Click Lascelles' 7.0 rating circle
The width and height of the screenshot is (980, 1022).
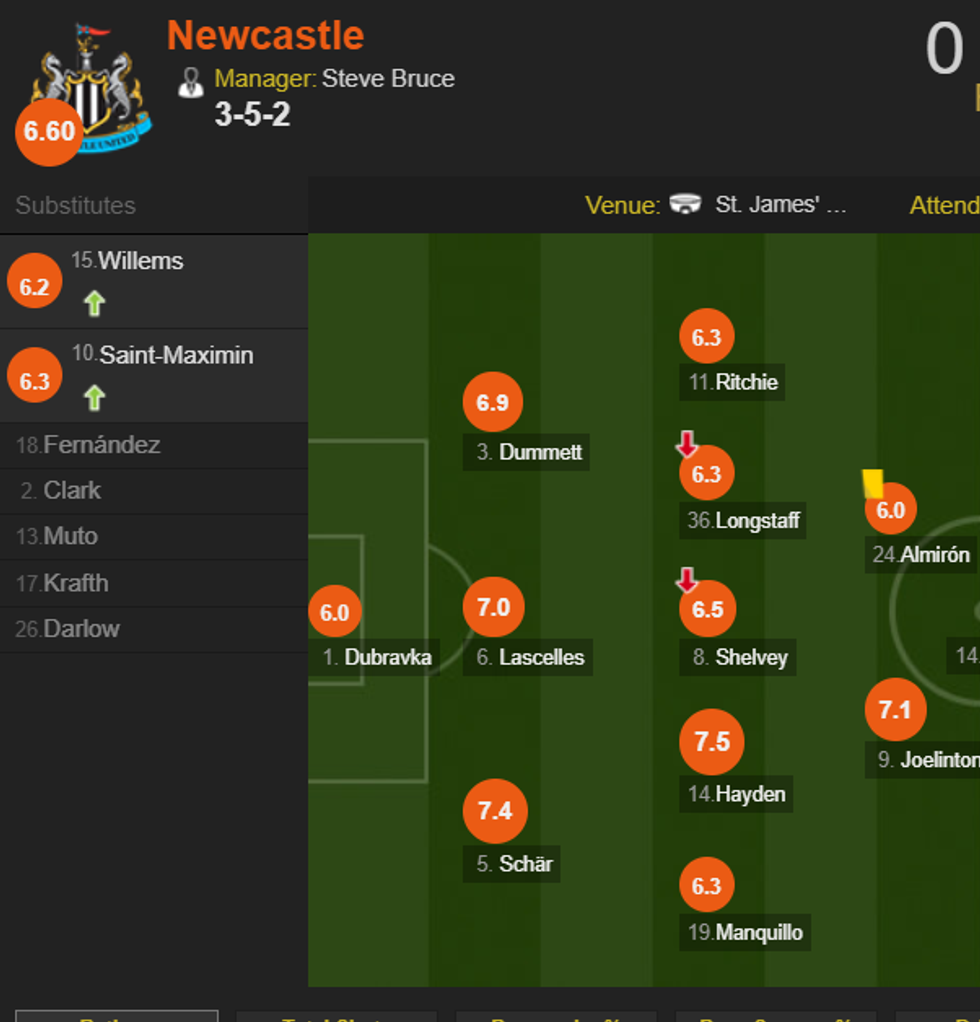point(493,607)
